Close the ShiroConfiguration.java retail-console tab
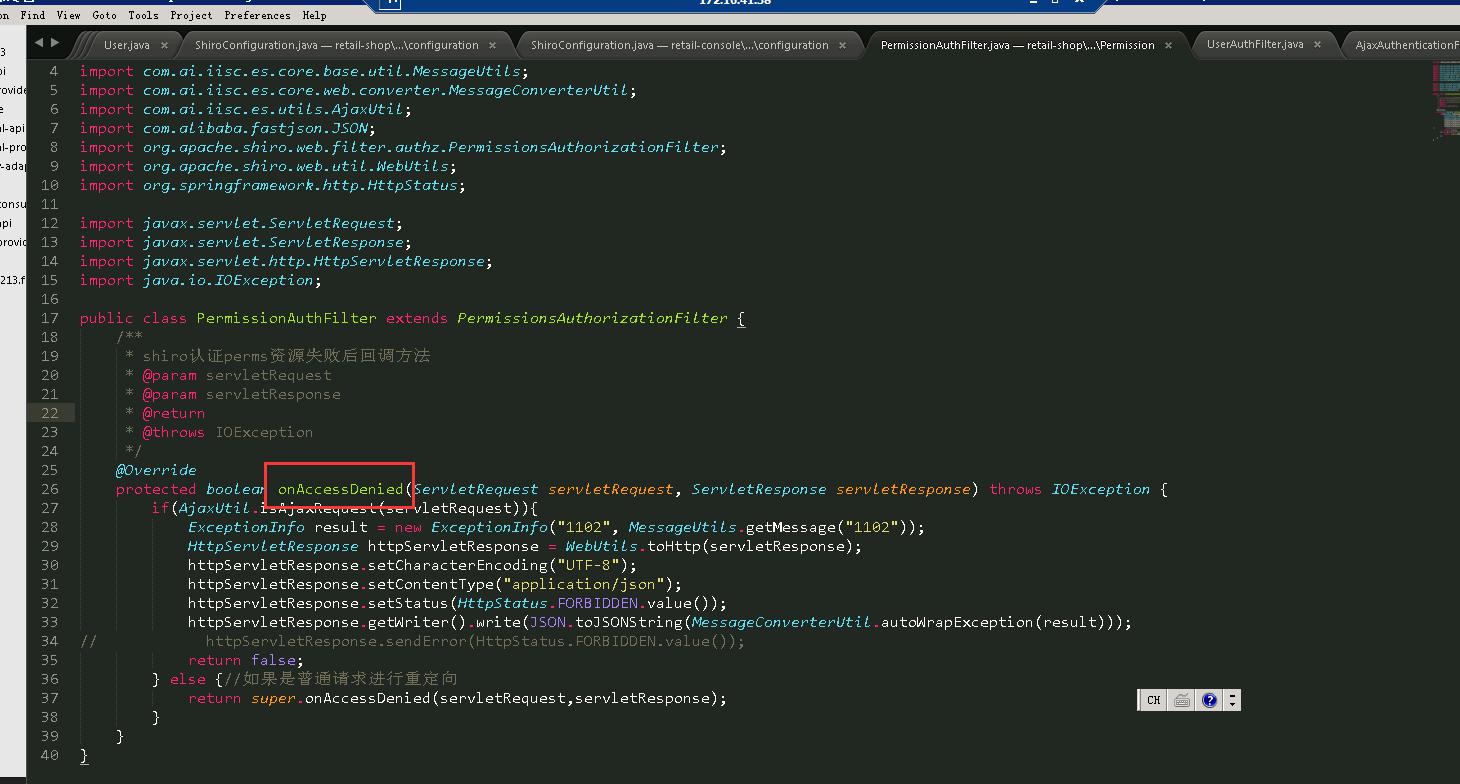Viewport: 1460px width, 784px height. pos(843,45)
